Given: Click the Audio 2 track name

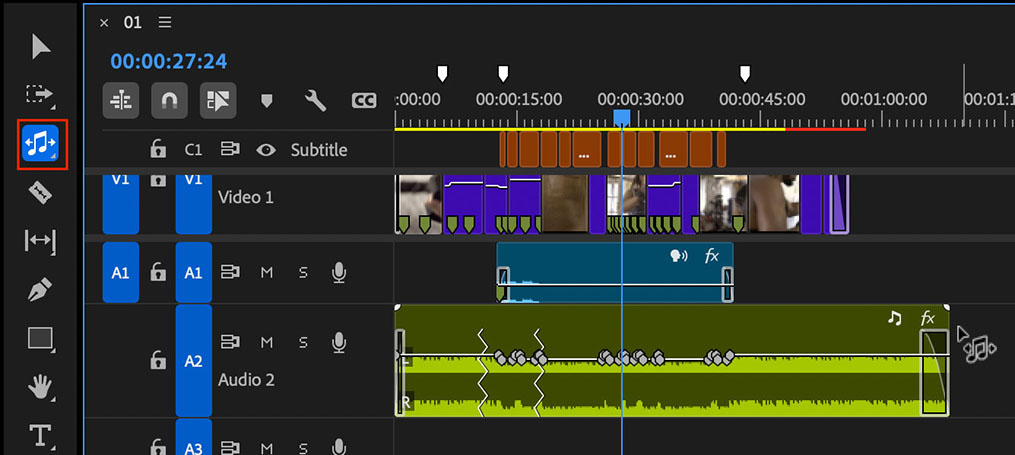Looking at the screenshot, I should tap(246, 379).
